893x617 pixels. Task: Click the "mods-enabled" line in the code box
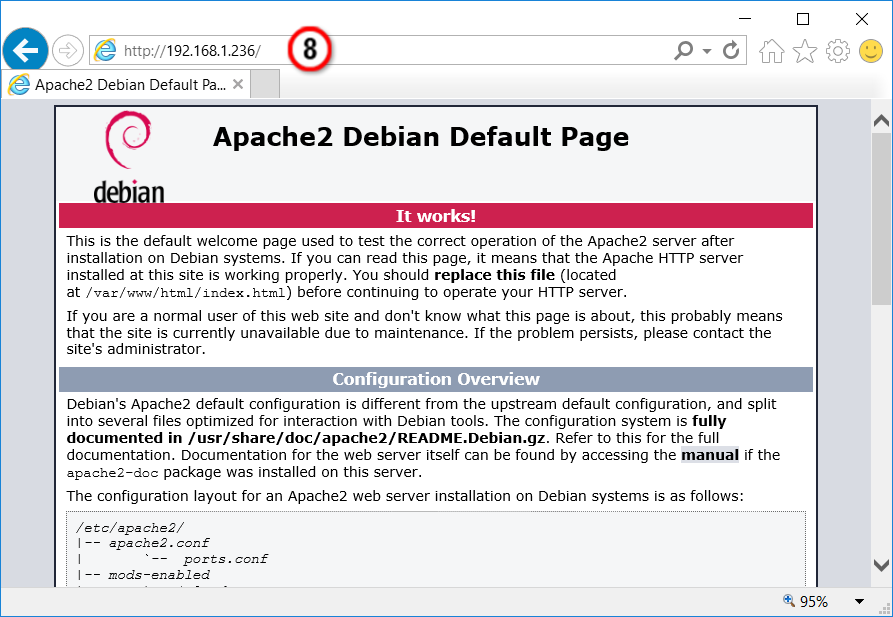tap(159, 575)
